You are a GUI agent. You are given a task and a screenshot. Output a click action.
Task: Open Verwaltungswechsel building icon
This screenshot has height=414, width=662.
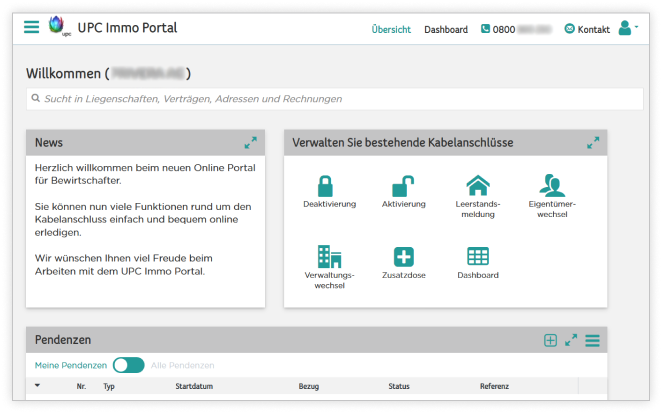329,257
